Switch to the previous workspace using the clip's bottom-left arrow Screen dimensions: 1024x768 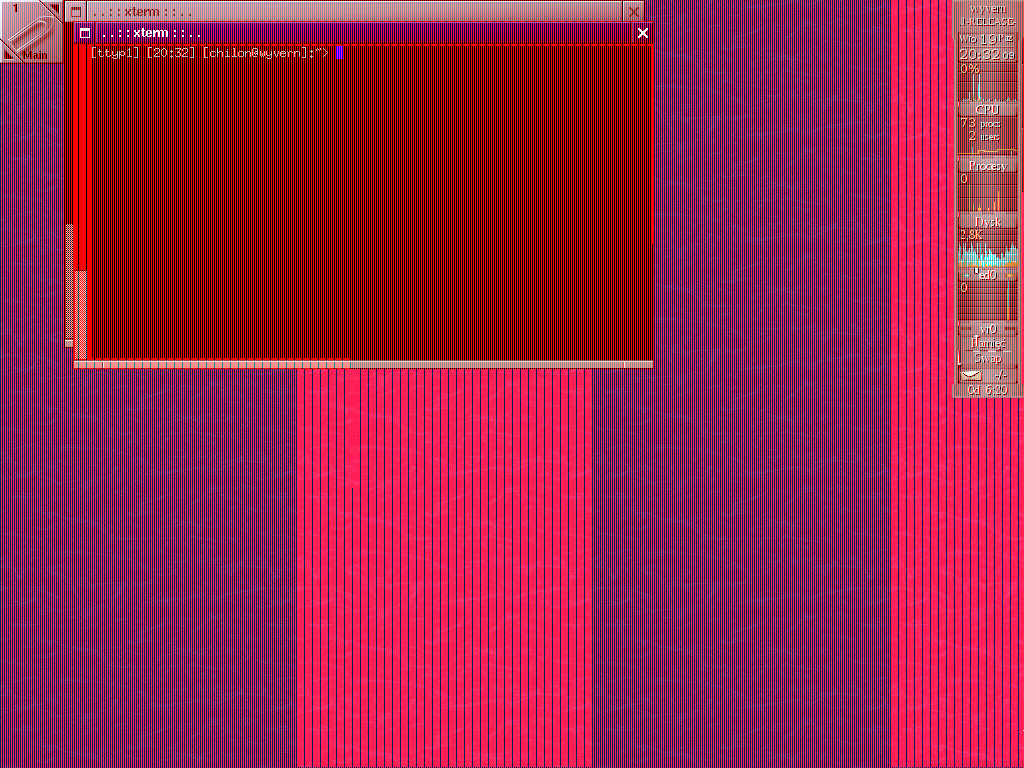click(x=8, y=55)
